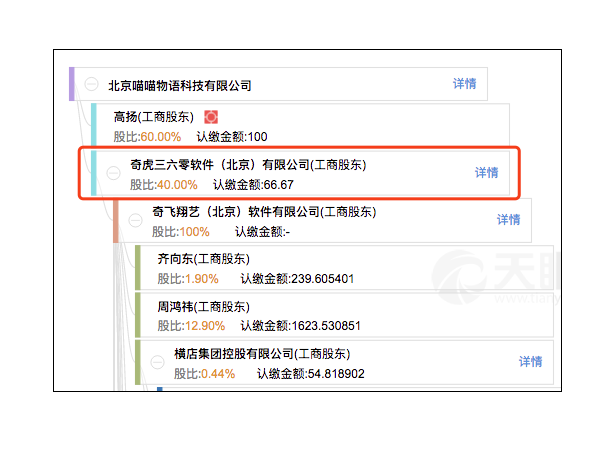600x450 pixels.
Task: Click the 股比:0.44% value for 横店集团
Action: (x=205, y=374)
